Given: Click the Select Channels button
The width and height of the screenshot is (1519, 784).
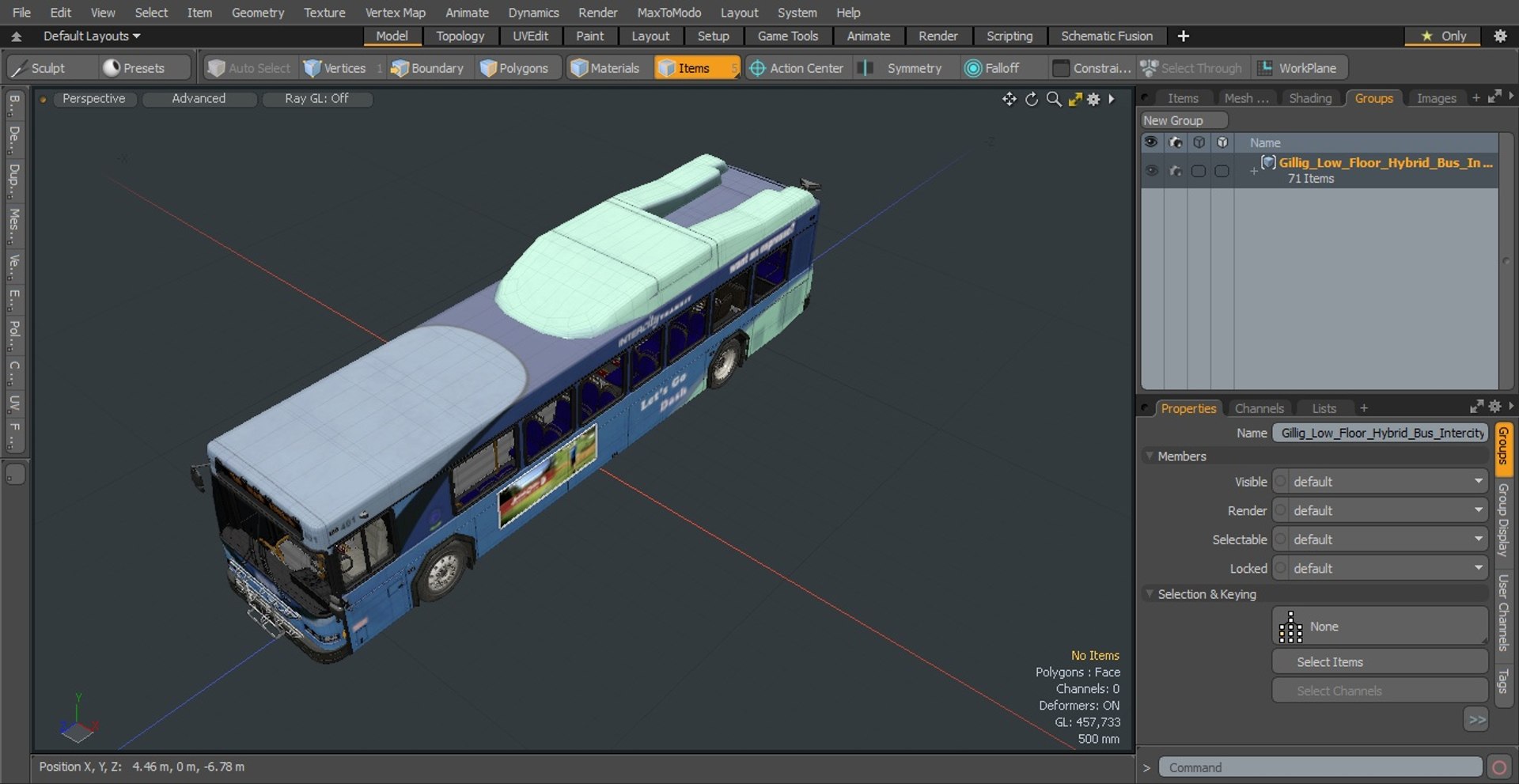Looking at the screenshot, I should pyautogui.click(x=1381, y=691).
